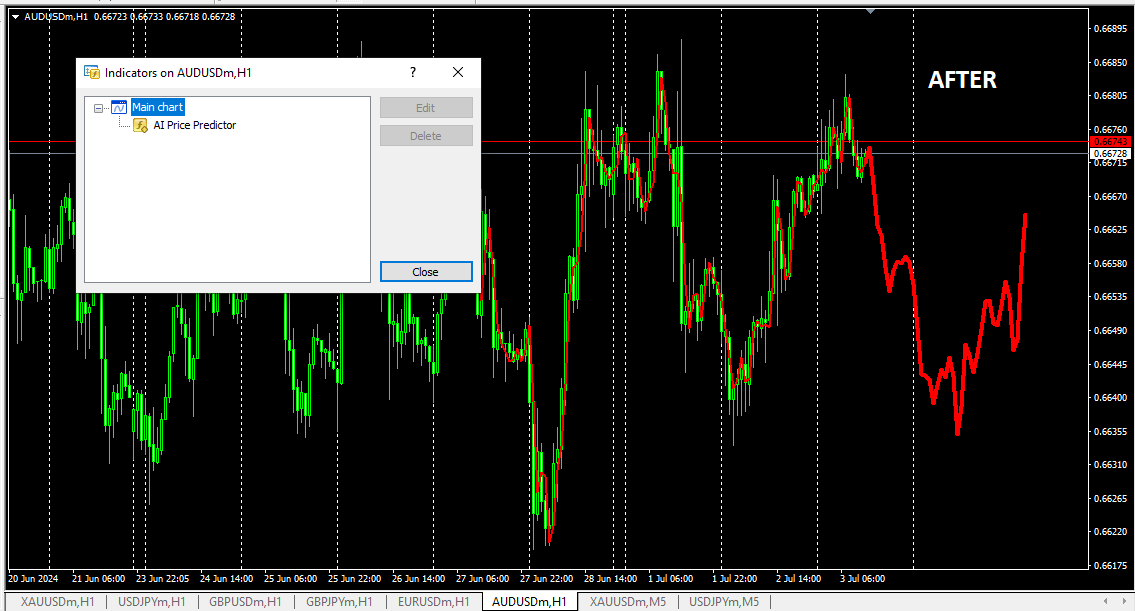Click the Delete button
Viewport: 1135px width, 611px height.
pos(426,136)
